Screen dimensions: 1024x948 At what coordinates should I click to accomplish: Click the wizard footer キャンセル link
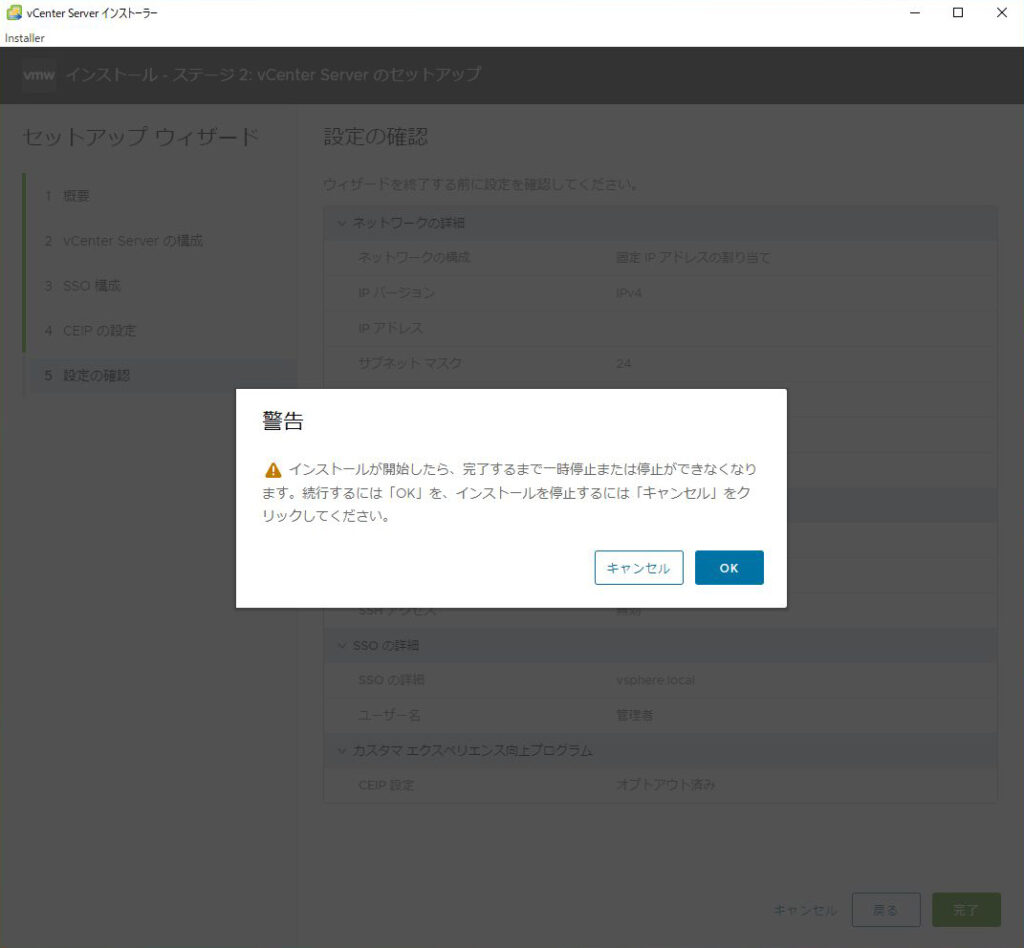click(x=805, y=910)
